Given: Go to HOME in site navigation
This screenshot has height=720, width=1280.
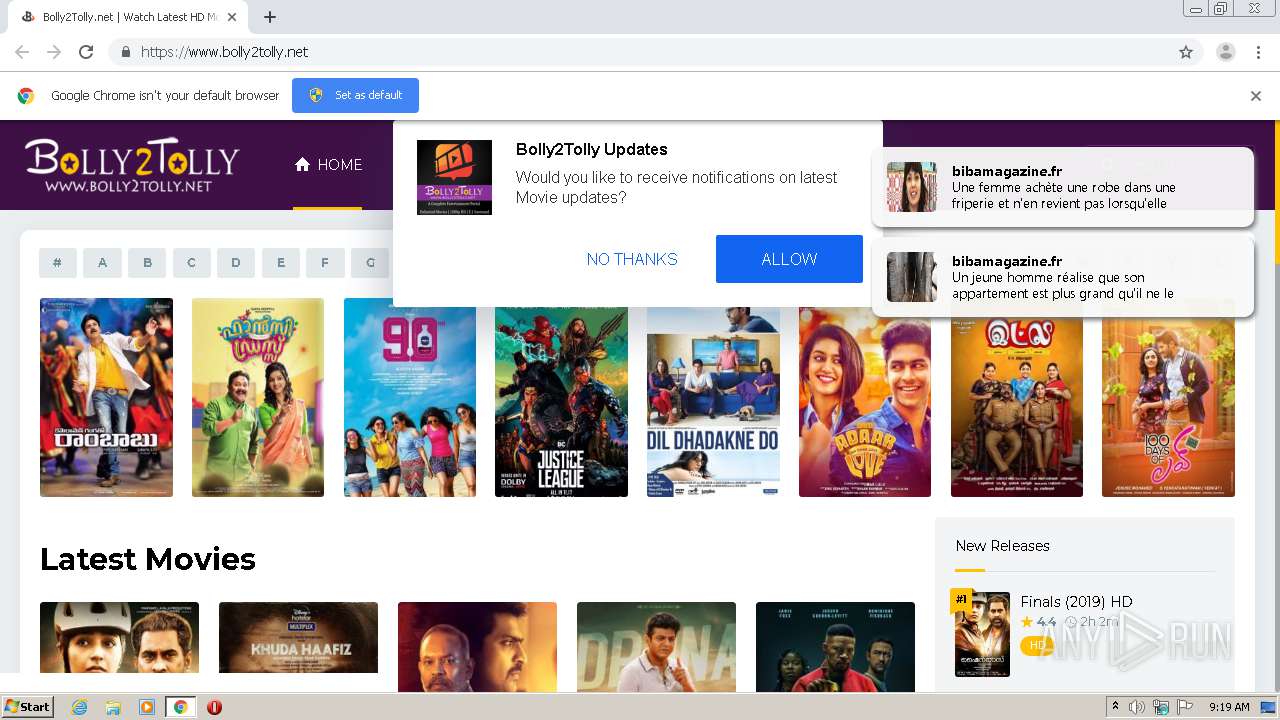Looking at the screenshot, I should pyautogui.click(x=328, y=165).
